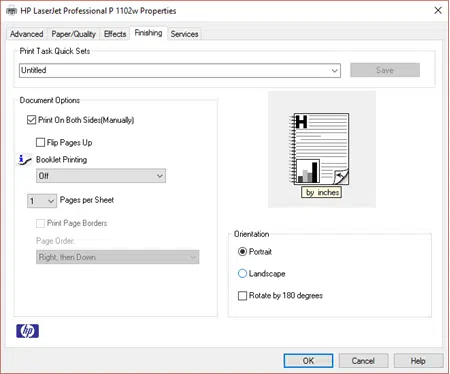The height and width of the screenshot is (374, 450).
Task: Click the Cancel button
Action: (363, 361)
